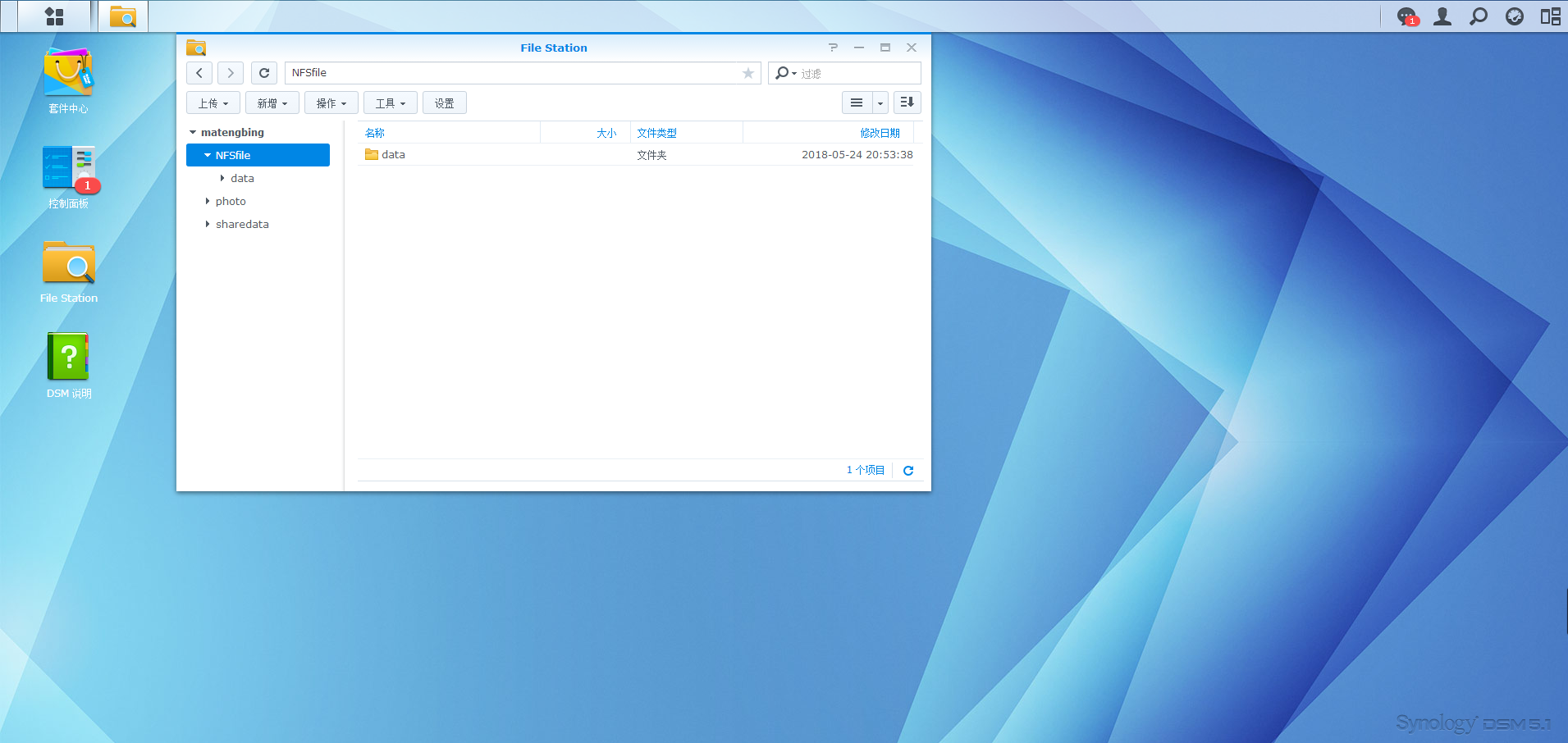Image resolution: width=1568 pixels, height=743 pixels.
Task: Select the data subfolder in tree
Action: pos(242,178)
